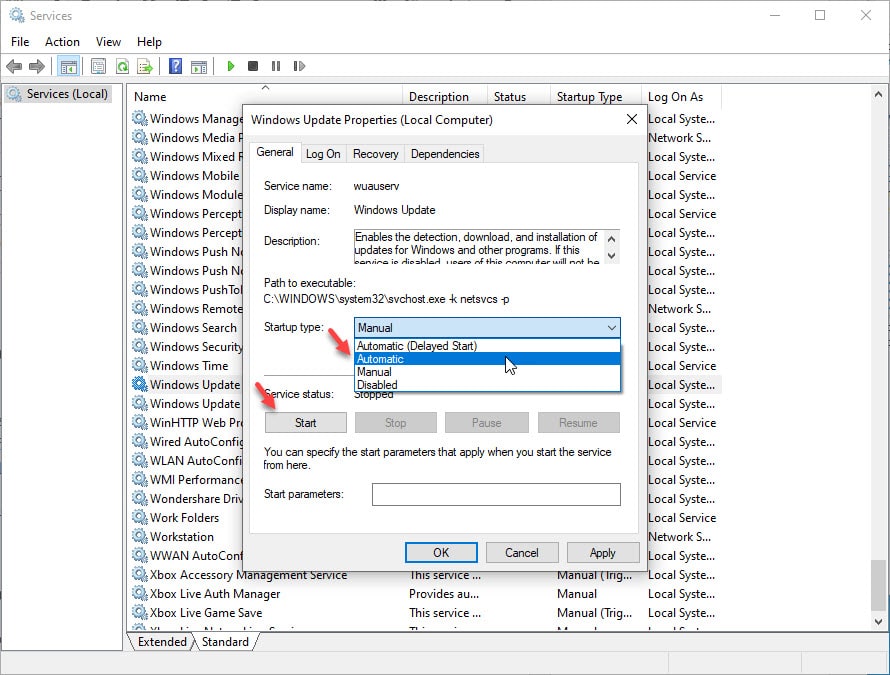Choose the Automatic startup option
This screenshot has width=890, height=675.
point(487,359)
